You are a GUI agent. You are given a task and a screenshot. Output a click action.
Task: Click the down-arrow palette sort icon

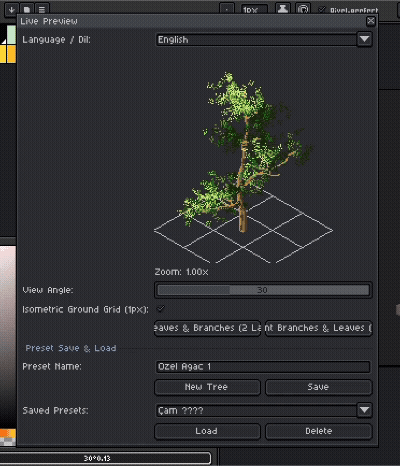coord(12,10)
